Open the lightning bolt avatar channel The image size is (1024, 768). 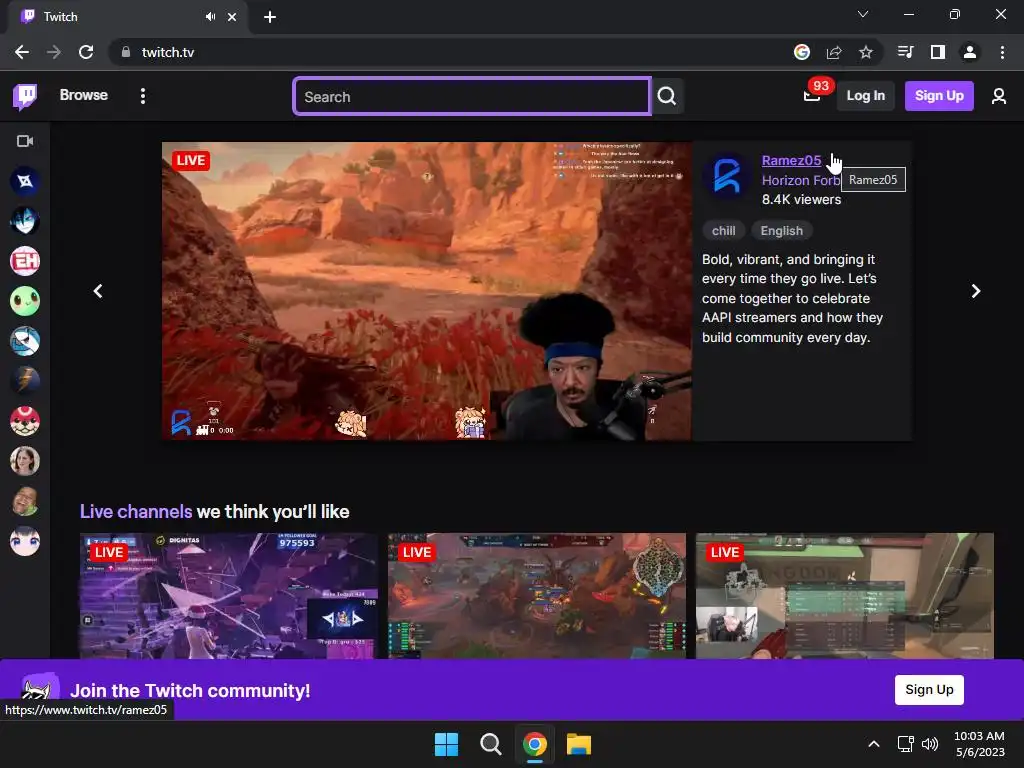point(25,381)
